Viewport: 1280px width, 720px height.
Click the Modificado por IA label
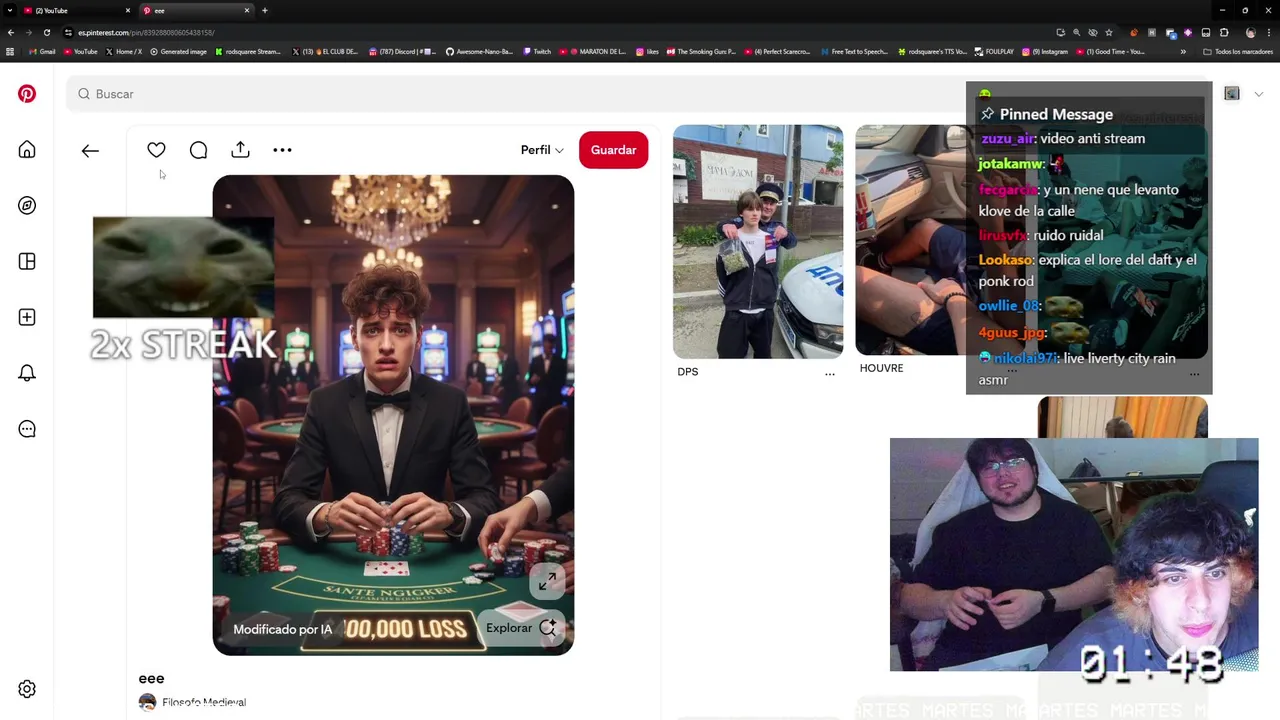coord(282,629)
